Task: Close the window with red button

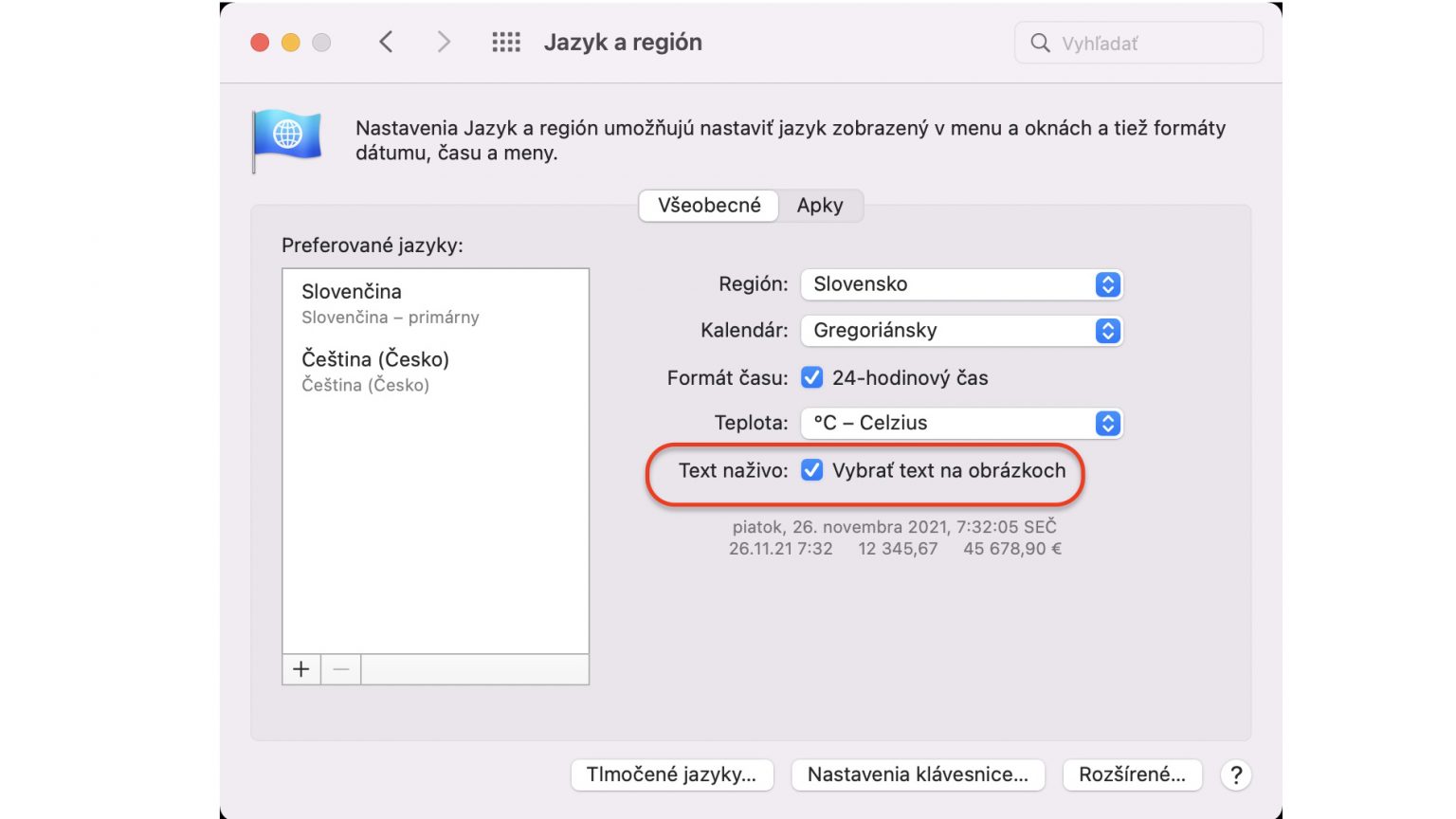Action: pos(260,43)
